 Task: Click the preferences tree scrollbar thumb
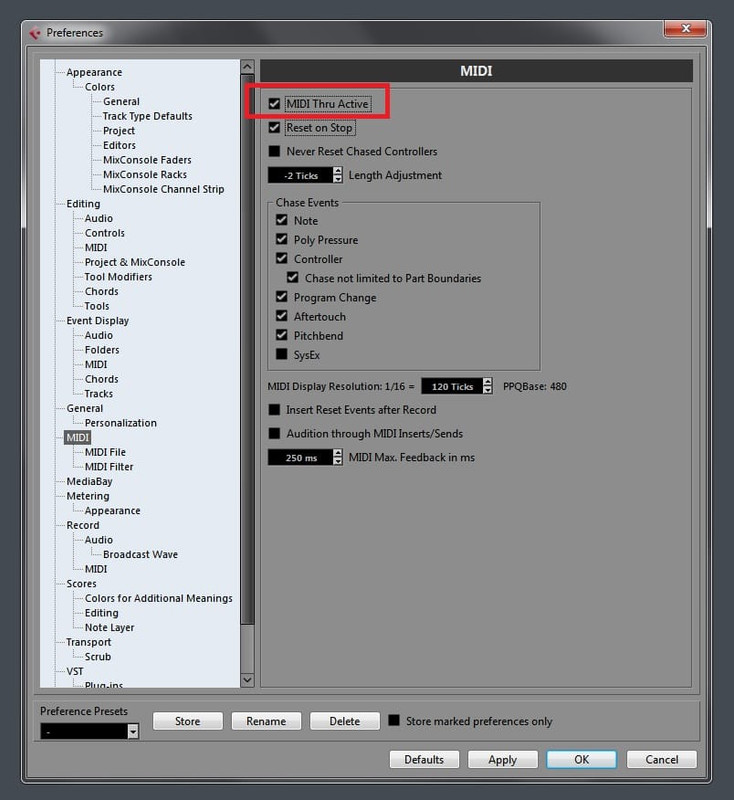(247, 349)
